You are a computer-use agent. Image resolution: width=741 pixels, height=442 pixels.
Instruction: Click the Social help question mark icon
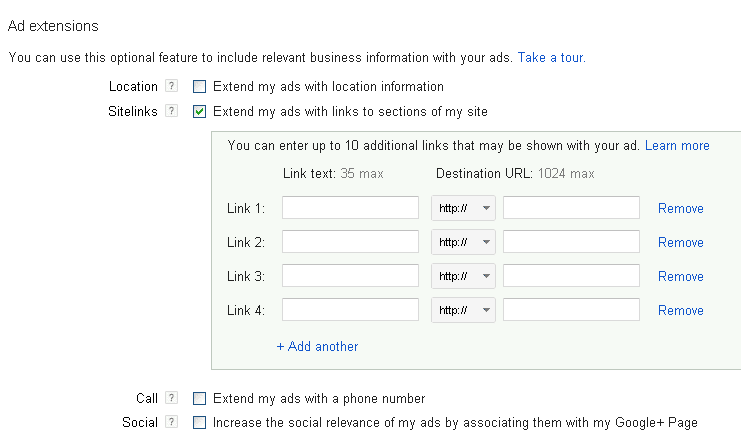[x=172, y=422]
